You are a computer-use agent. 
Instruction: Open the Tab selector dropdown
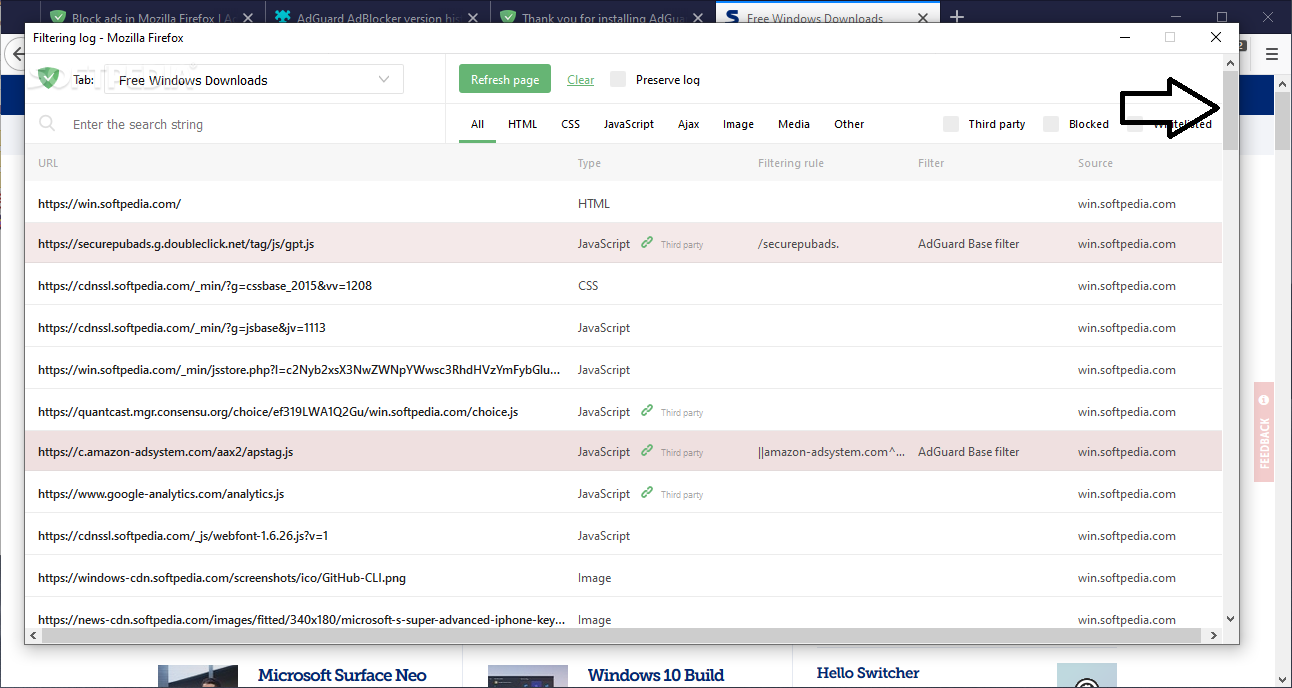tap(253, 80)
